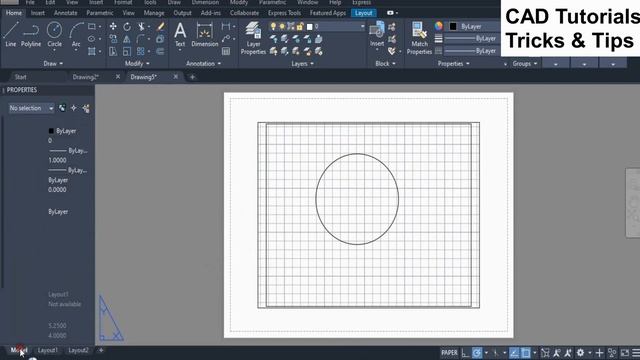Open the Parametric ribbon tab
Image resolution: width=640 pixels, height=360 pixels.
tap(100, 13)
